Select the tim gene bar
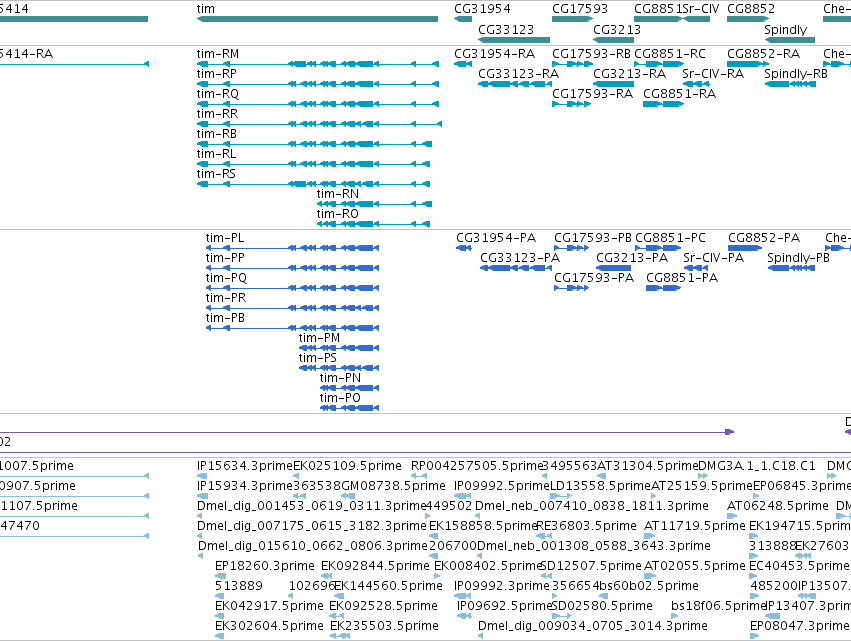This screenshot has width=851, height=641. coord(317,19)
